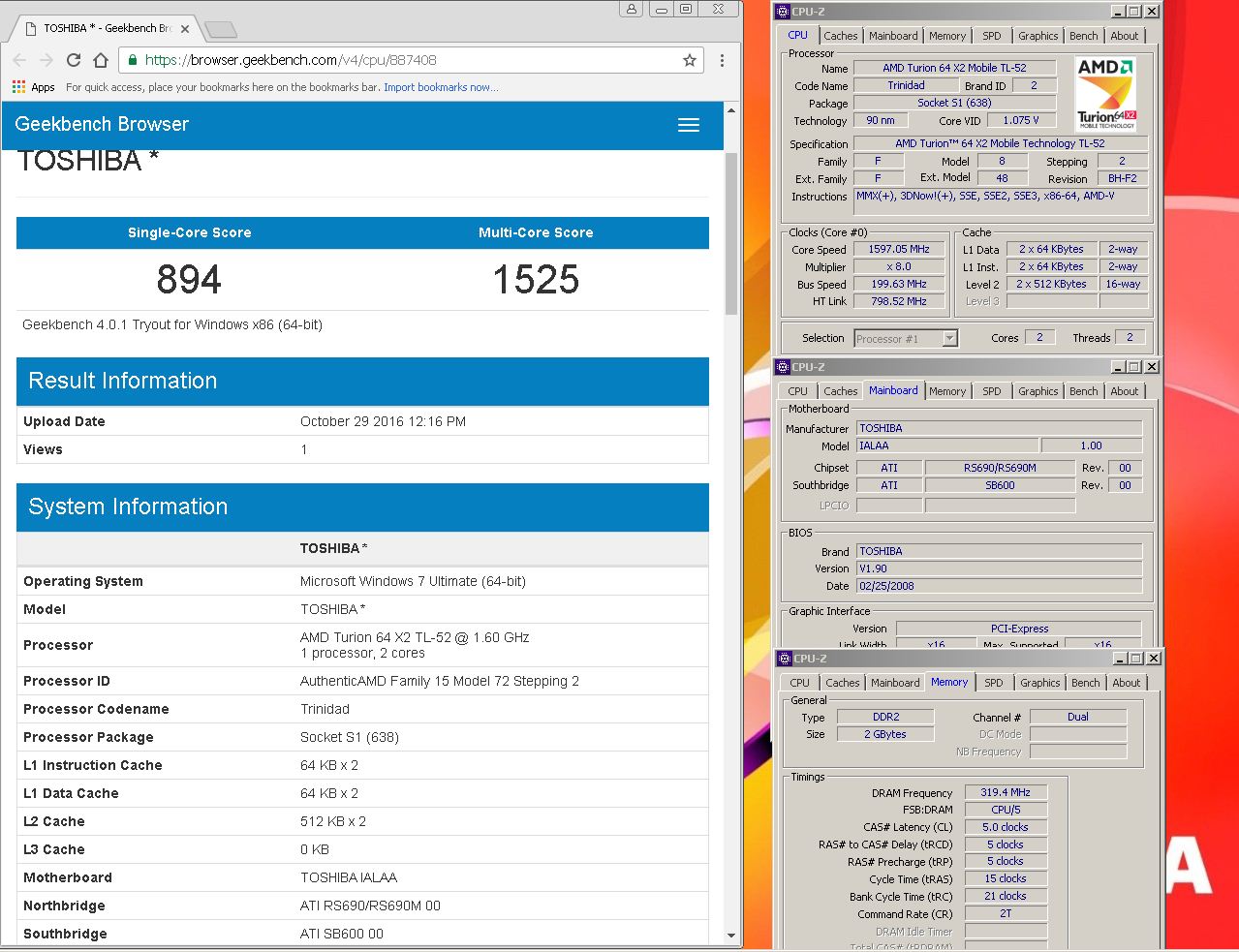The width and height of the screenshot is (1239, 952).
Task: Reload the Geekbench page
Action: [74, 60]
